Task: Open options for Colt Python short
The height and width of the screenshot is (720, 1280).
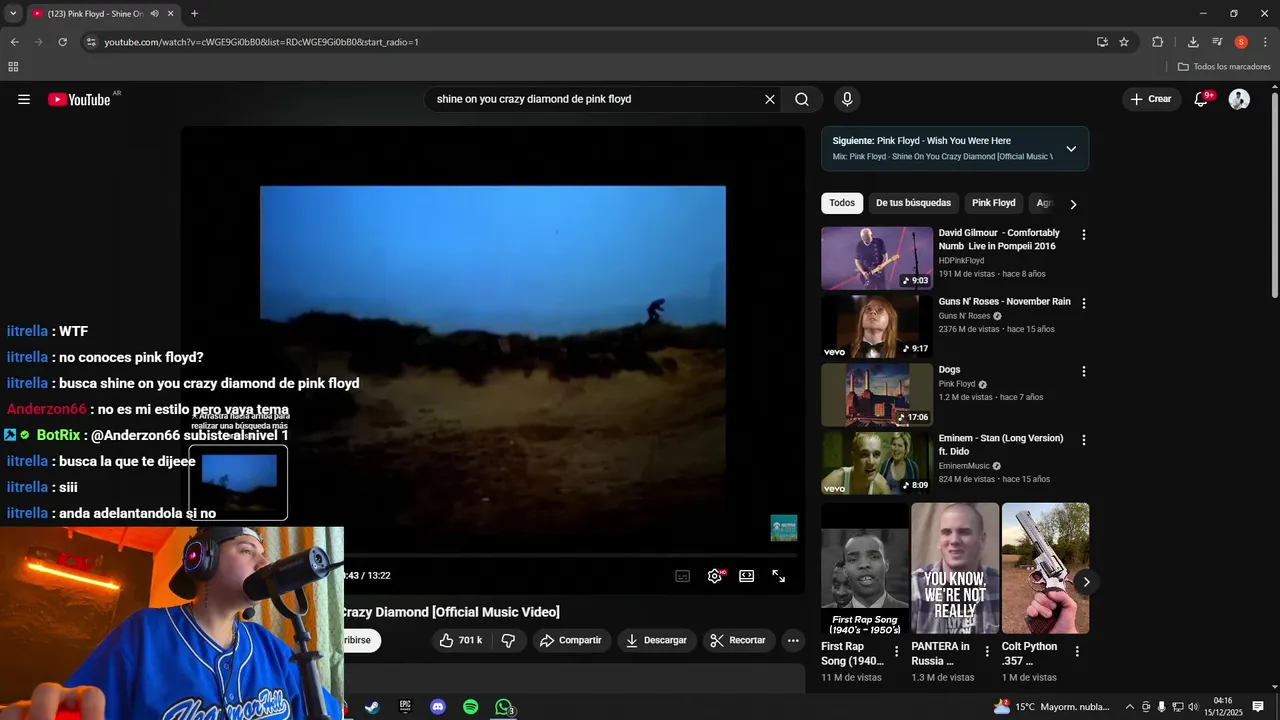Action: [1077, 652]
